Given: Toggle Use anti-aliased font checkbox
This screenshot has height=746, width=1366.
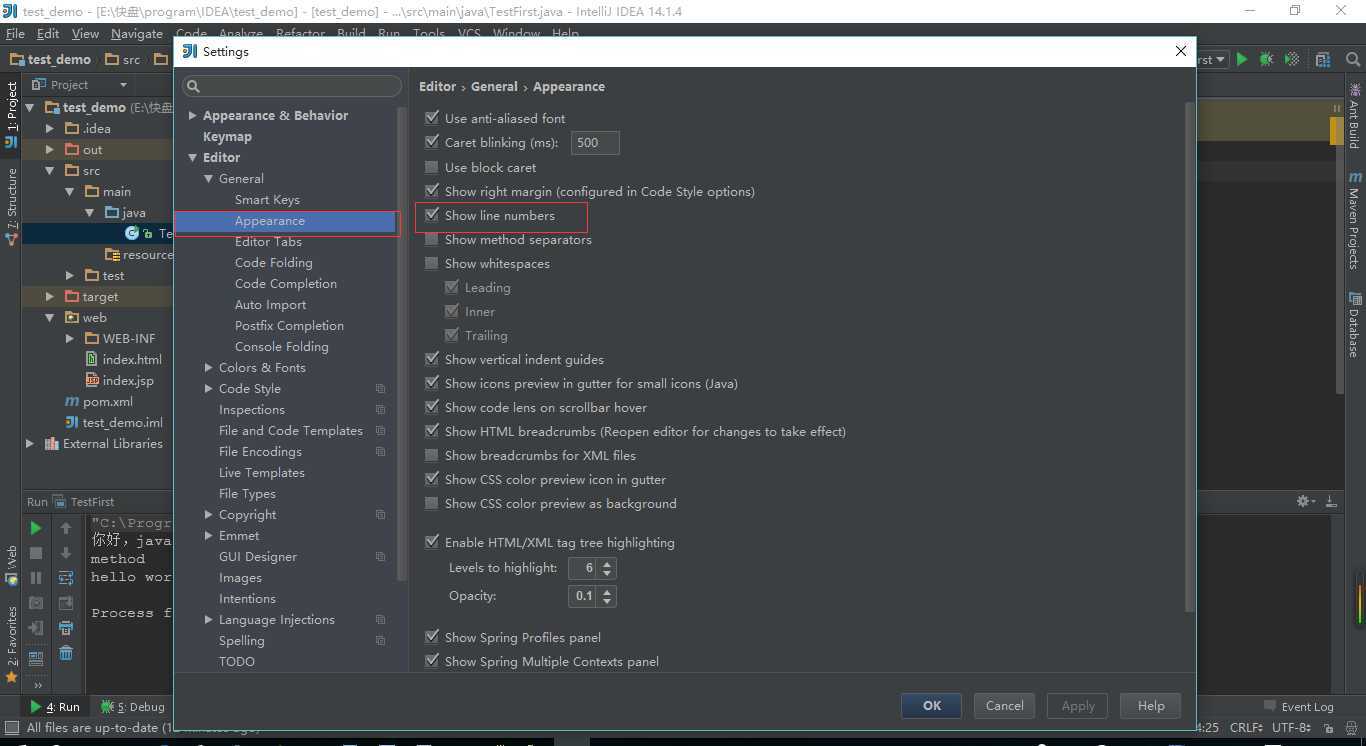Looking at the screenshot, I should [x=432, y=118].
